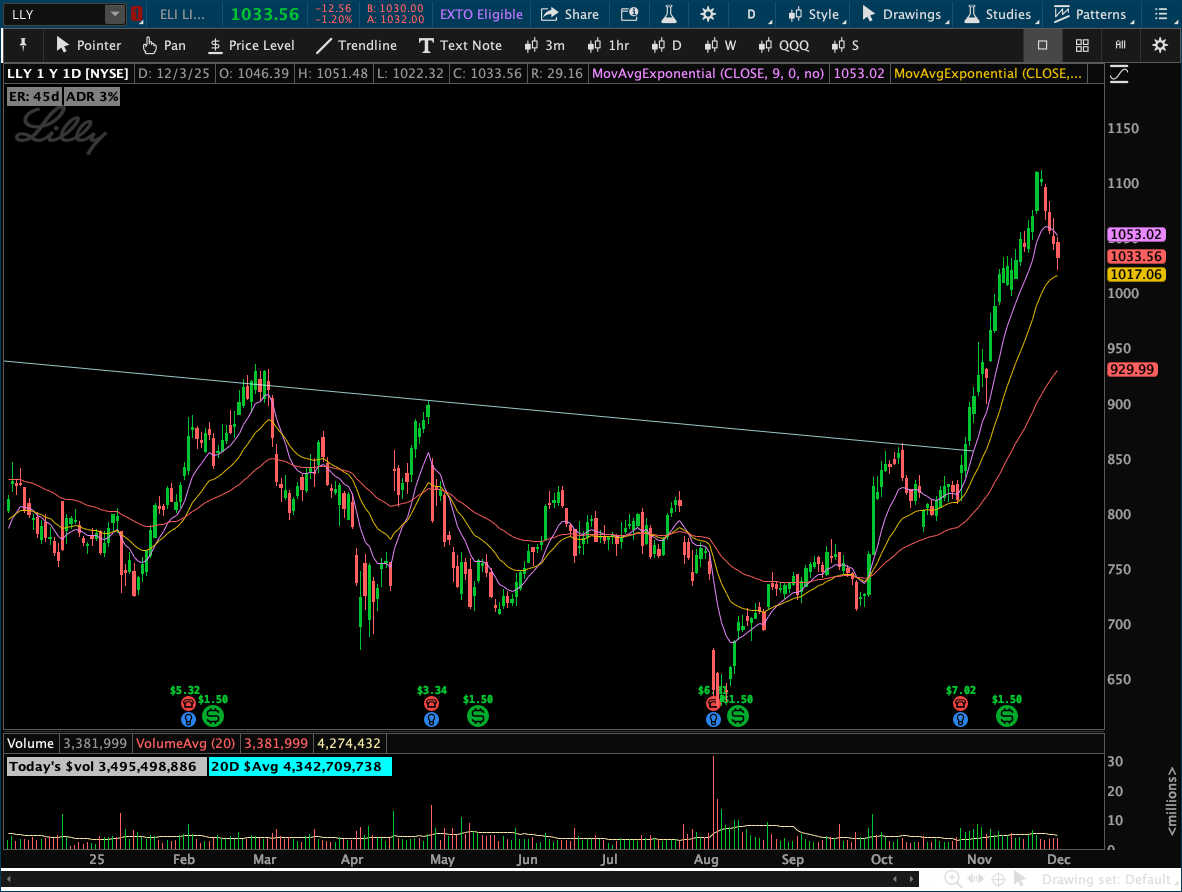Viewport: 1182px width, 892px height.
Task: Open the Share menu
Action: [570, 14]
